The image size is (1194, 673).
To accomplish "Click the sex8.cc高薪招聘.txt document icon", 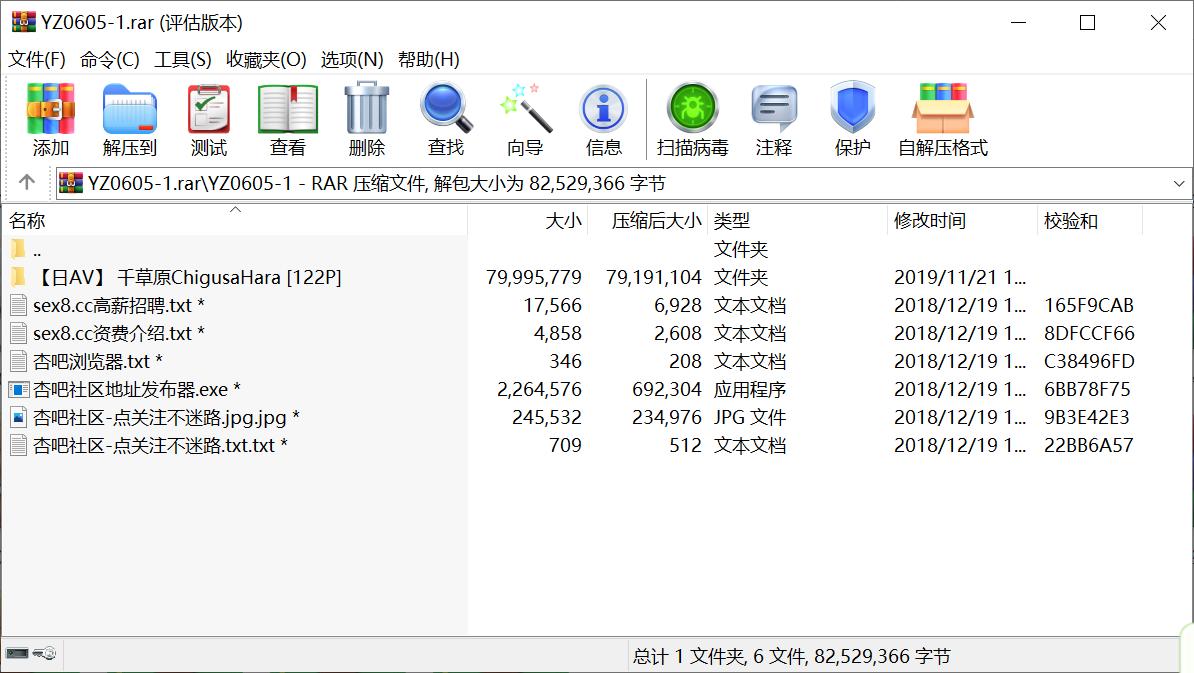I will (x=18, y=305).
